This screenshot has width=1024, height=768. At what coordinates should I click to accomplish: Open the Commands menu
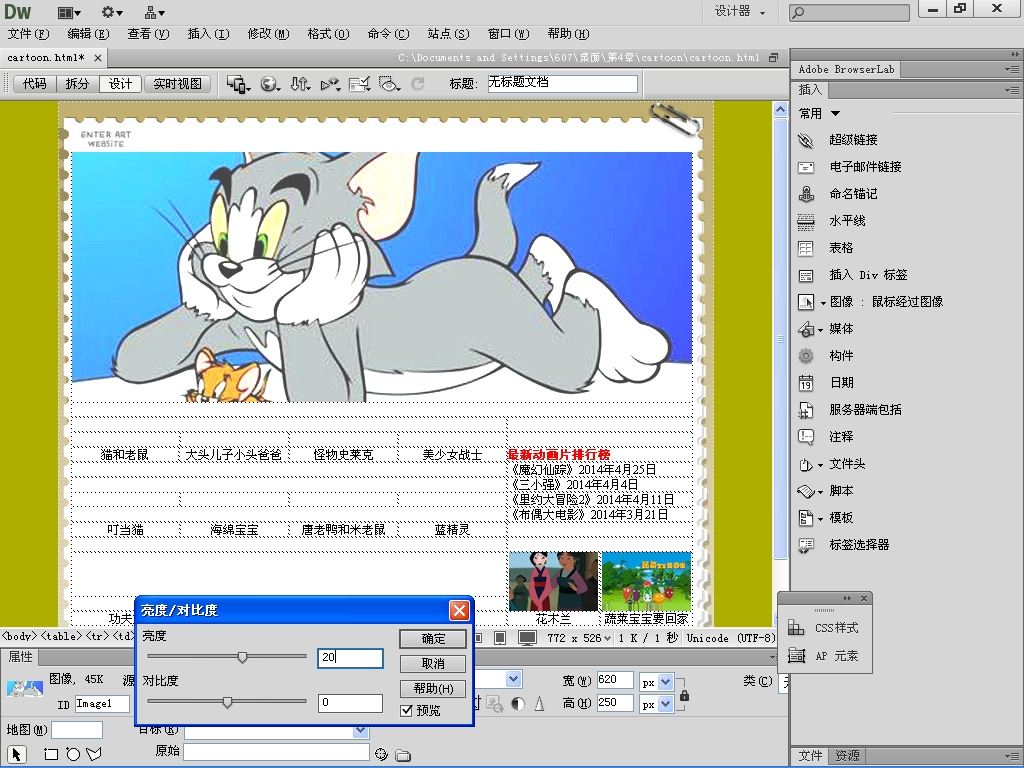tap(388, 34)
